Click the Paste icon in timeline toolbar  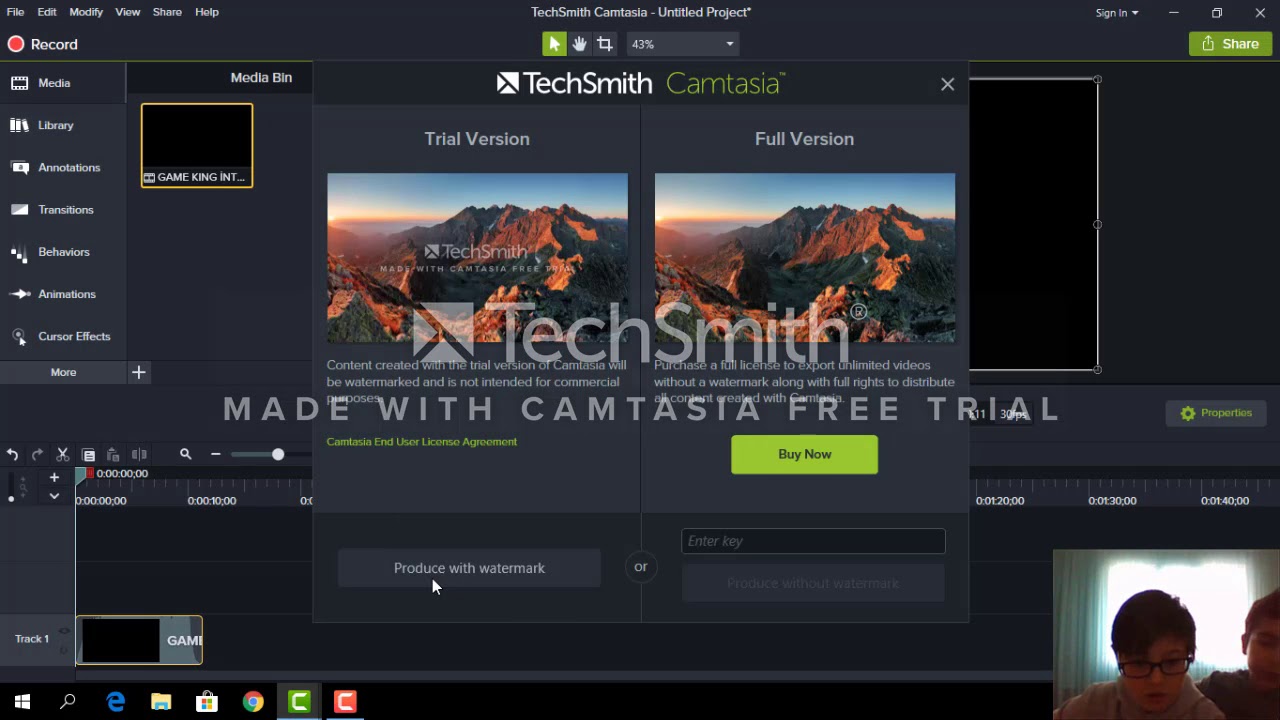pos(113,454)
